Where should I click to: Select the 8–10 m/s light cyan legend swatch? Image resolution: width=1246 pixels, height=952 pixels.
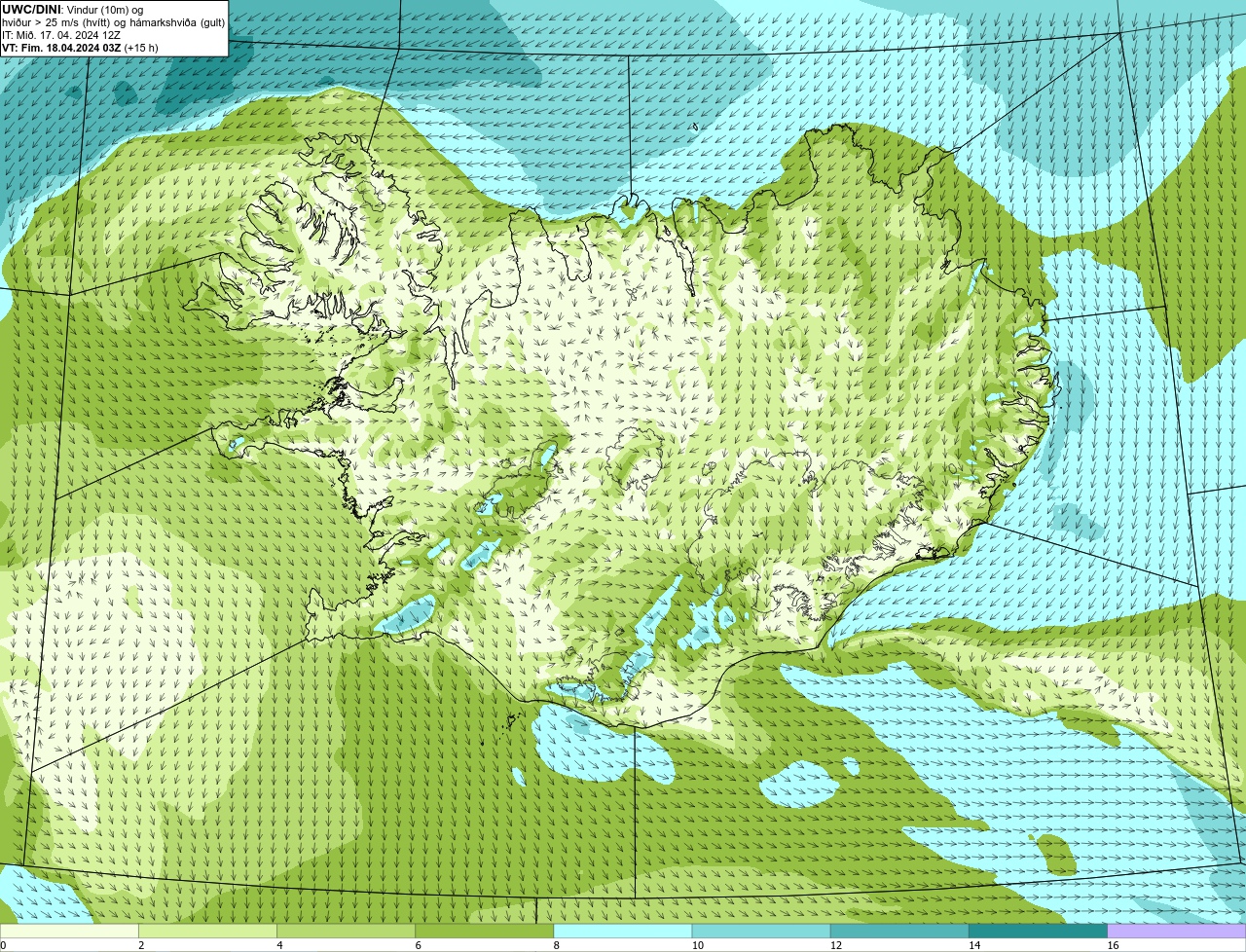click(x=622, y=931)
